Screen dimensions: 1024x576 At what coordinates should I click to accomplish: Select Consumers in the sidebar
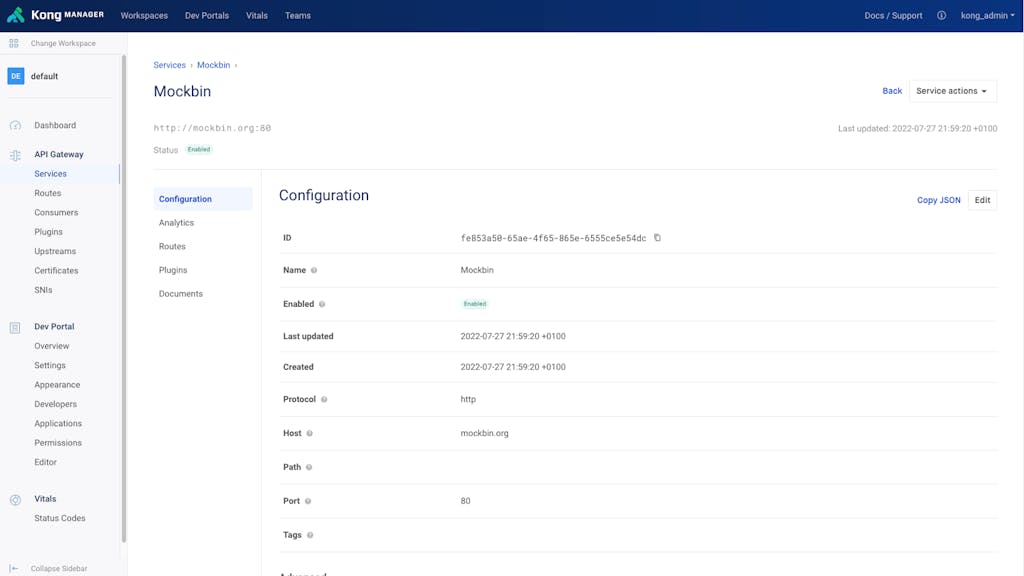56,213
